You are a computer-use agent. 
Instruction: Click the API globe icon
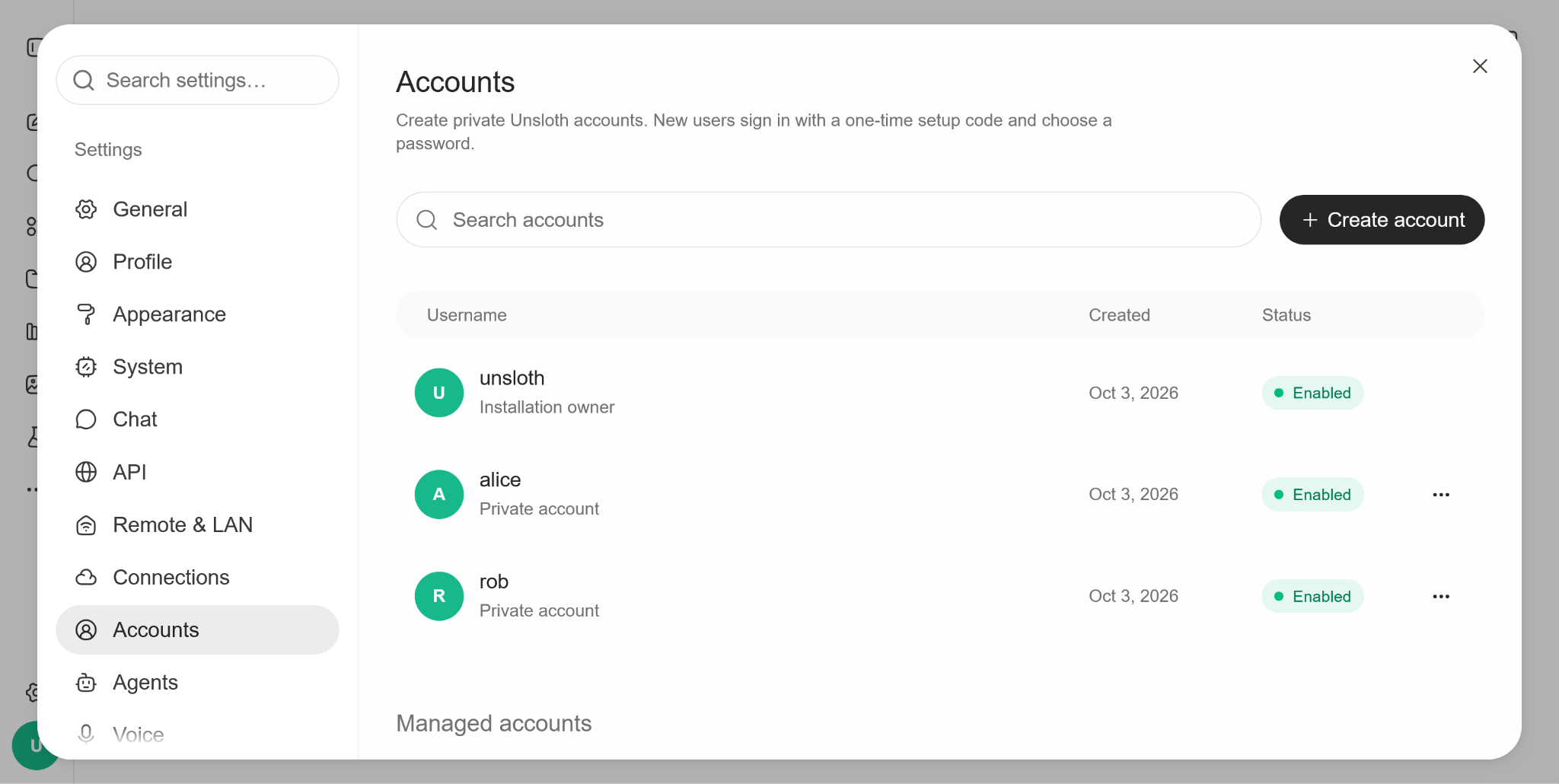pos(86,472)
